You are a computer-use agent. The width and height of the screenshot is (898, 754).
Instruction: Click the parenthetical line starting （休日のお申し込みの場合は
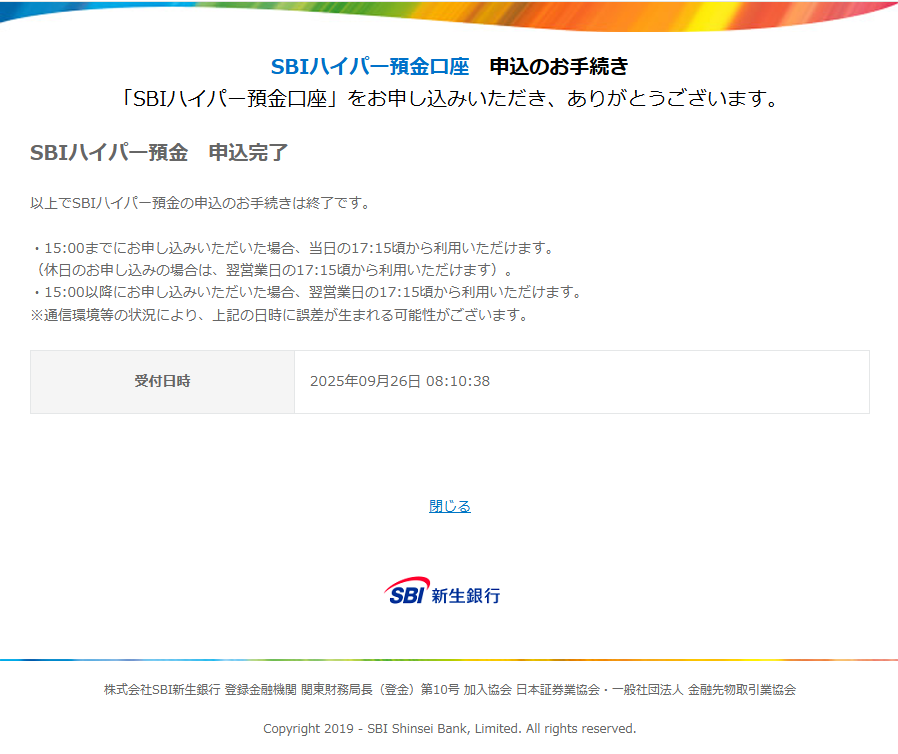pos(274,270)
